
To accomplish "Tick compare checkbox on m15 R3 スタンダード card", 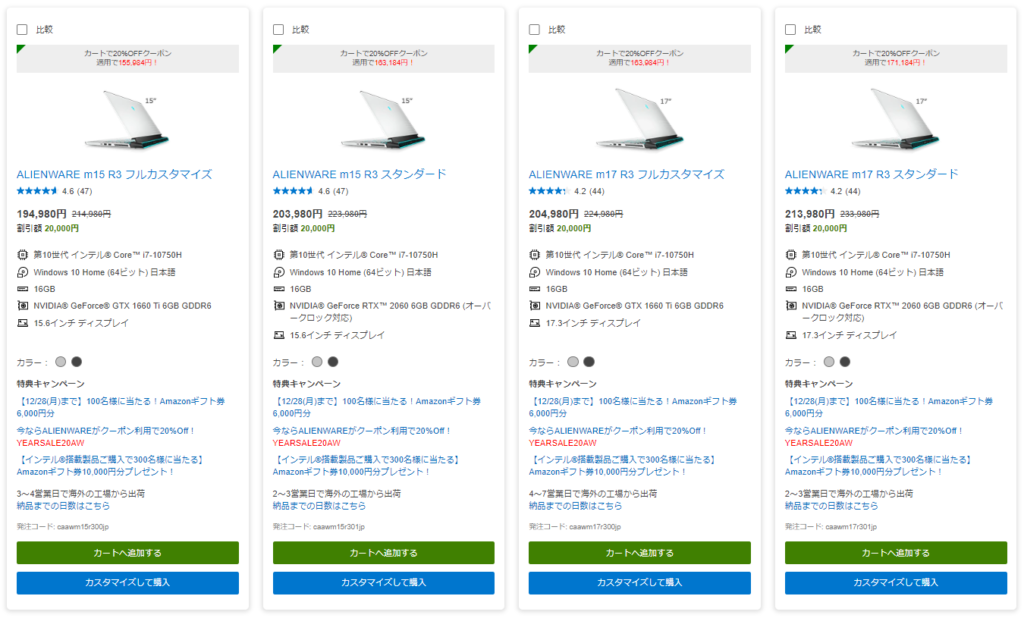I will click(x=278, y=29).
